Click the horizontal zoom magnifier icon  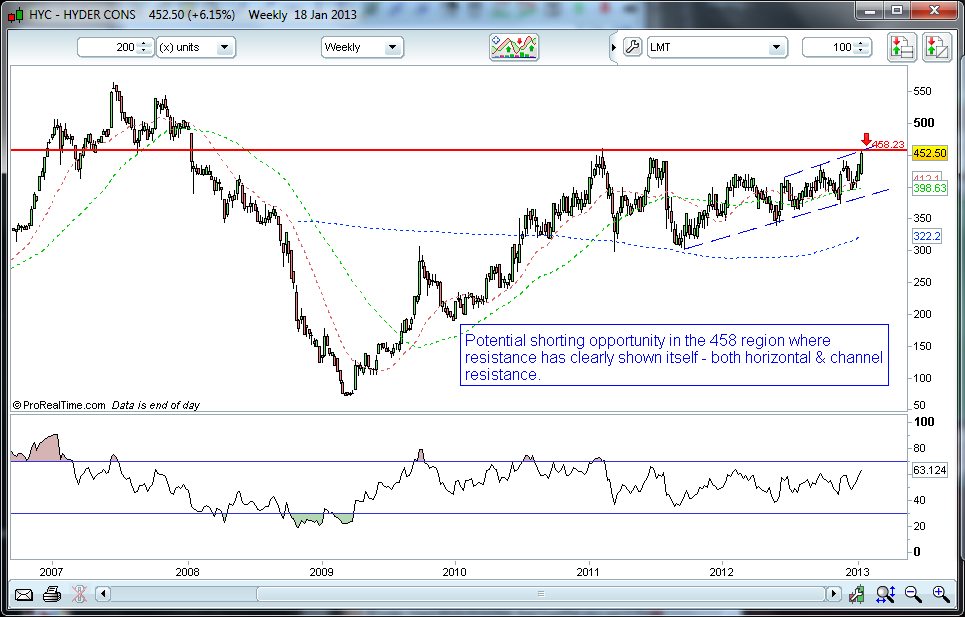tap(885, 594)
